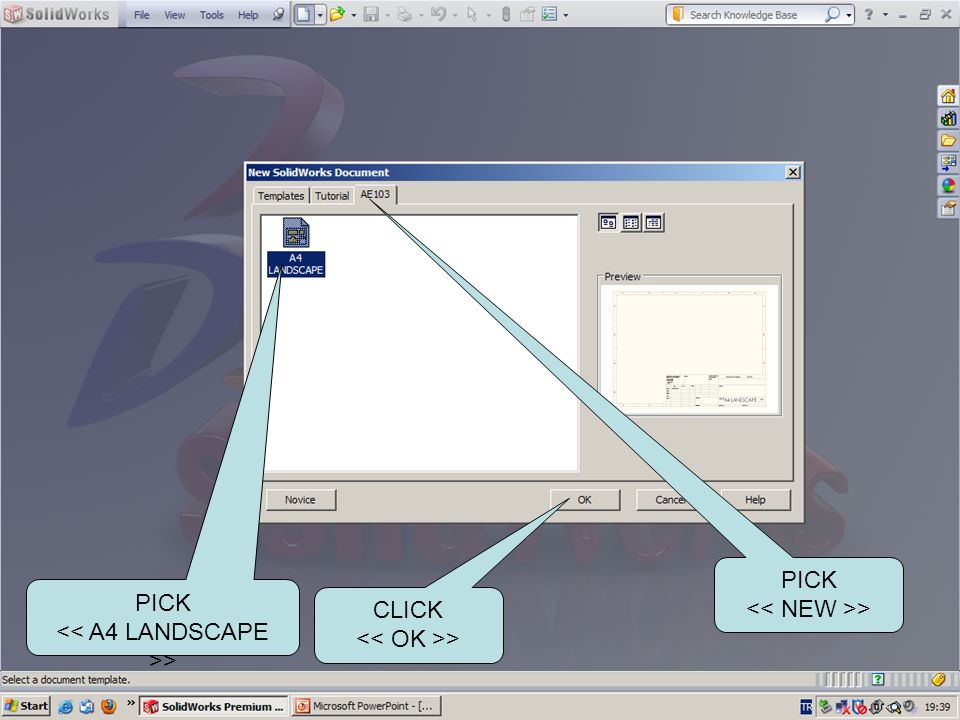
Task: Expand the Undo icon dropdown arrow
Action: 455,15
